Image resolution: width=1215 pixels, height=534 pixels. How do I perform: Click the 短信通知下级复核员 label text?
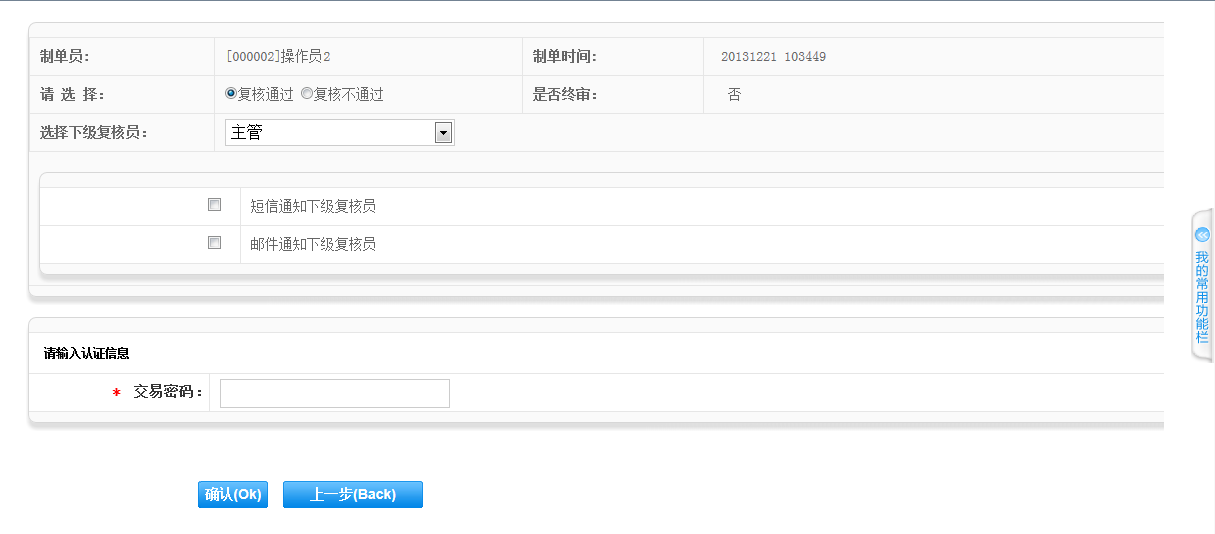tap(313, 207)
